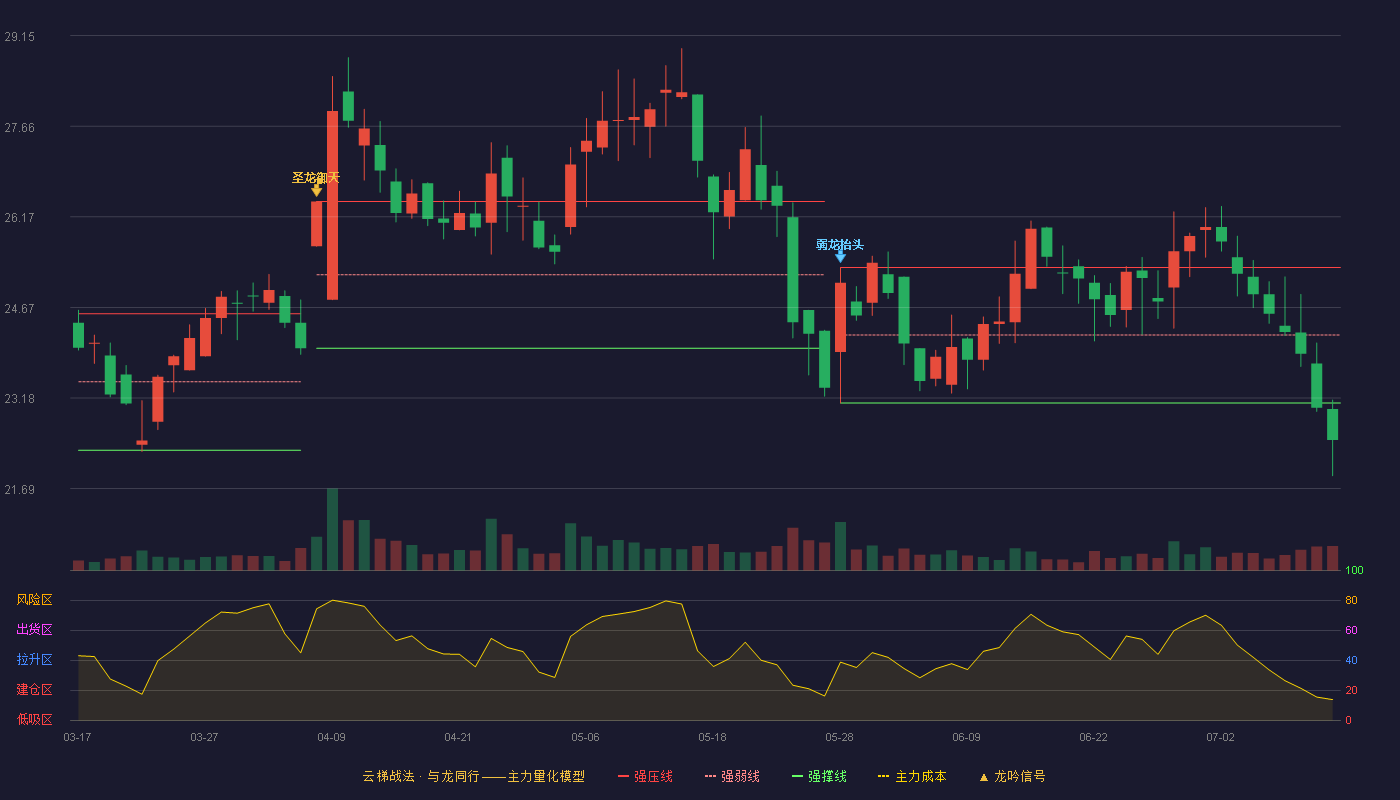Viewport: 1400px width, 800px height.
Task: Click the 低吸区 zone label
Action: click(34, 719)
